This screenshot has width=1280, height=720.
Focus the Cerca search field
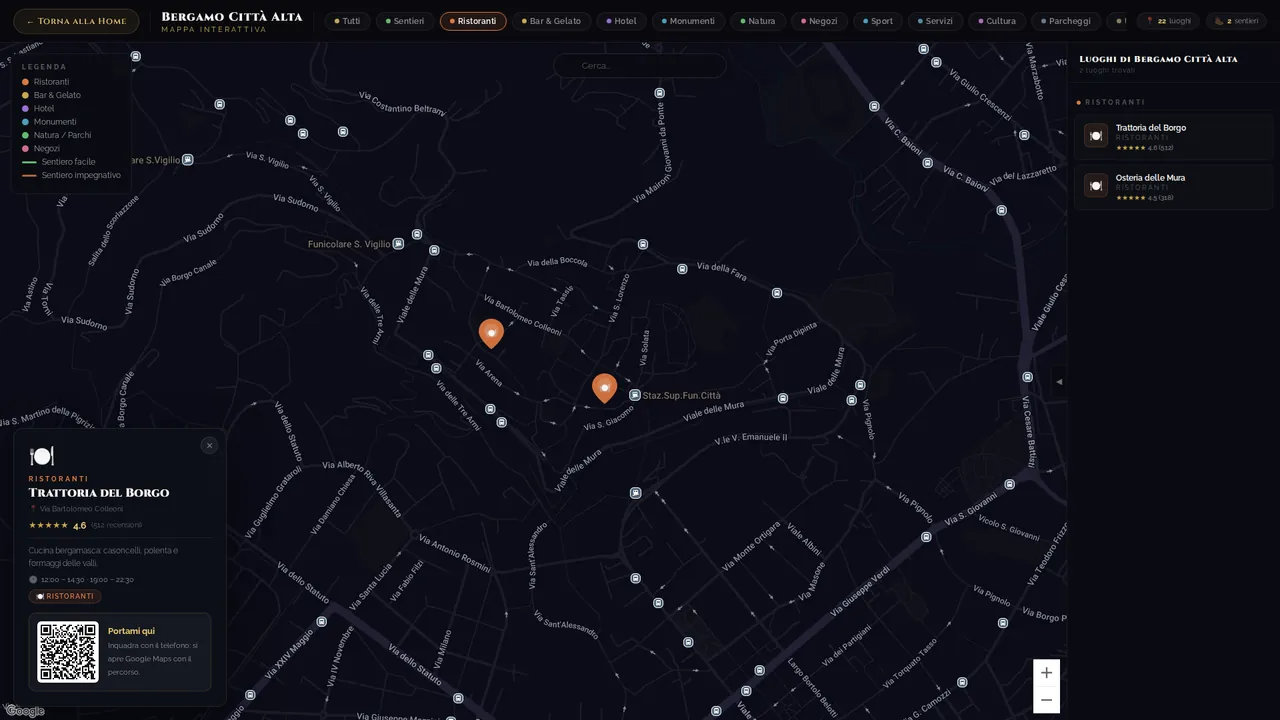640,66
